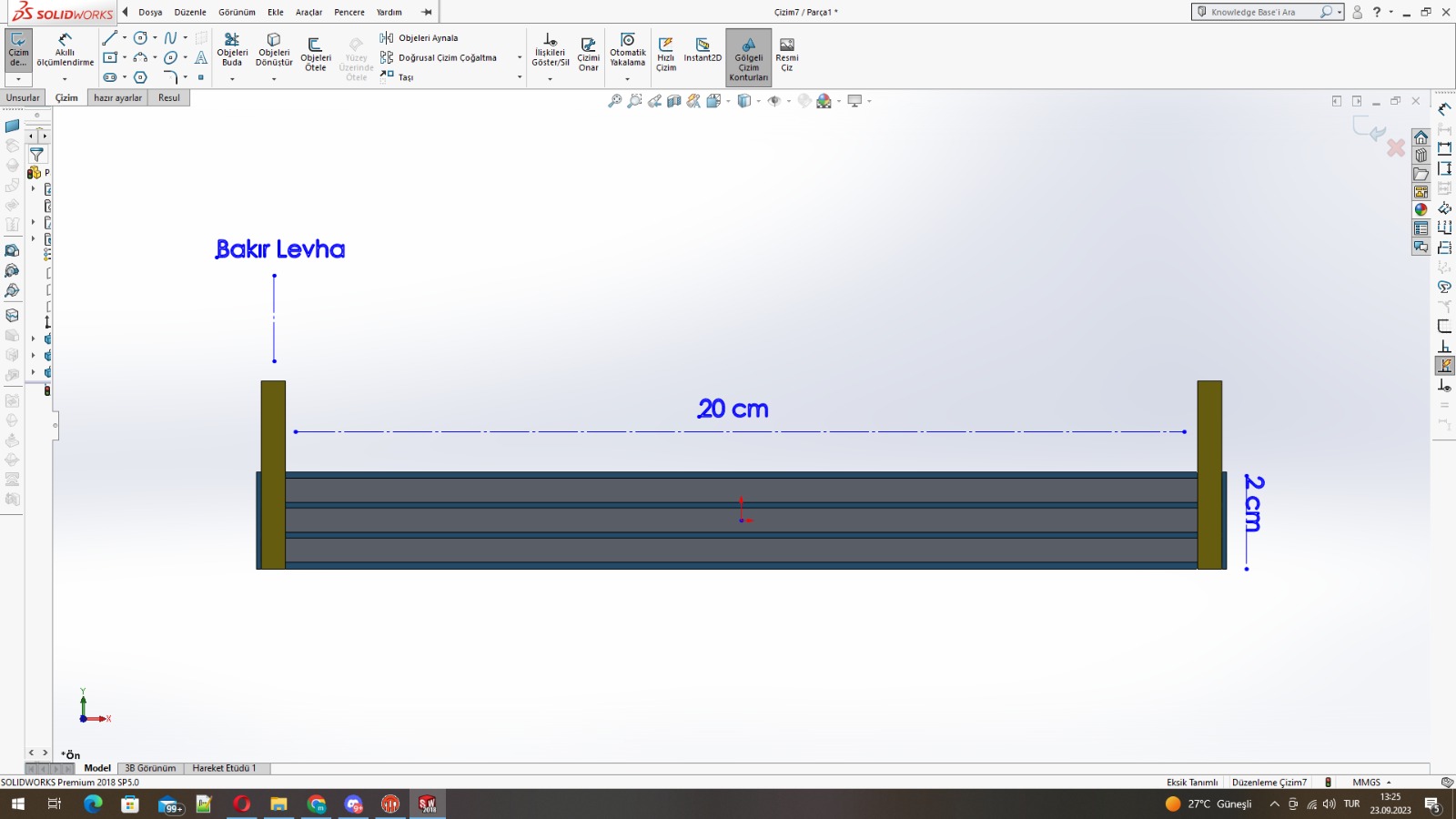The height and width of the screenshot is (819, 1456).
Task: Click the FeatureManager filter funnel icon
Action: tap(36, 155)
